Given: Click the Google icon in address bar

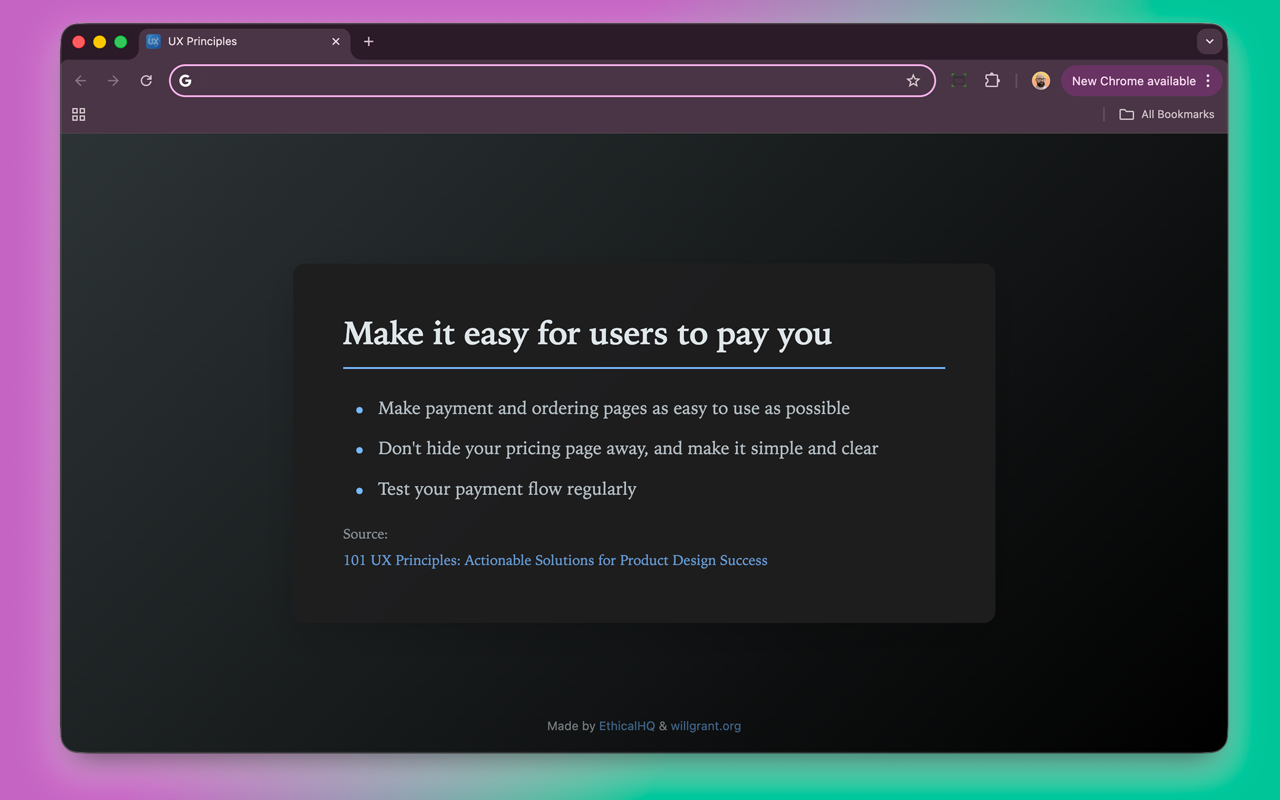Looking at the screenshot, I should tap(185, 81).
